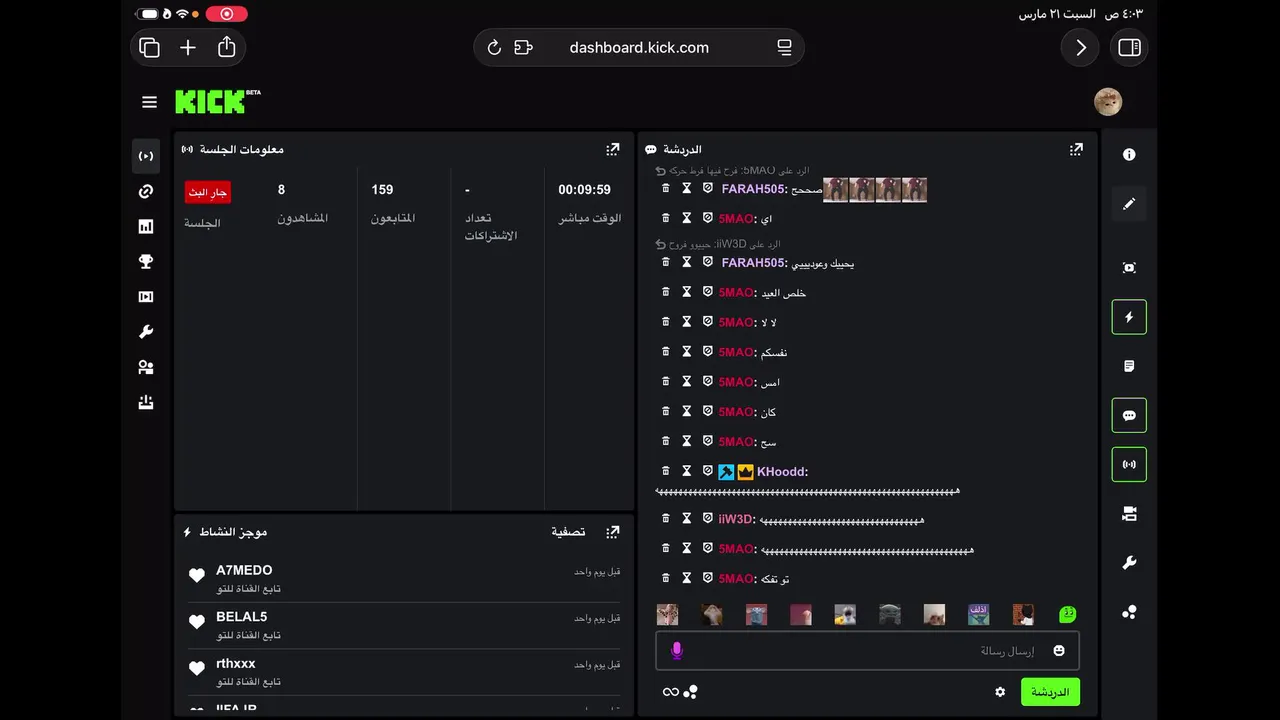Select the اذلف emote in quick emote row

[x=978, y=614]
